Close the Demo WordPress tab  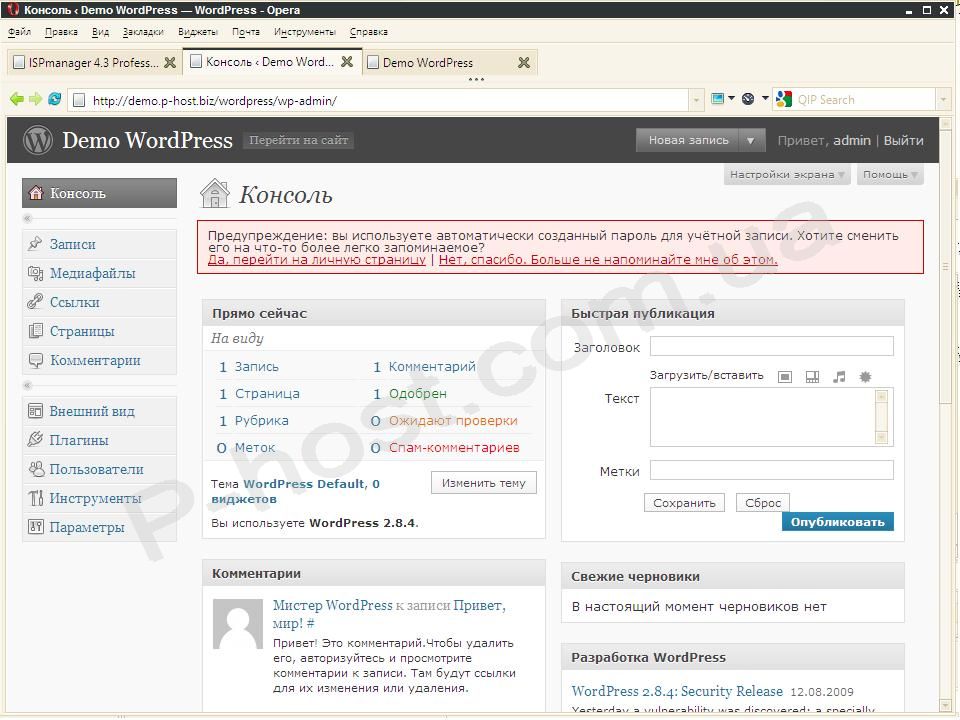[524, 62]
